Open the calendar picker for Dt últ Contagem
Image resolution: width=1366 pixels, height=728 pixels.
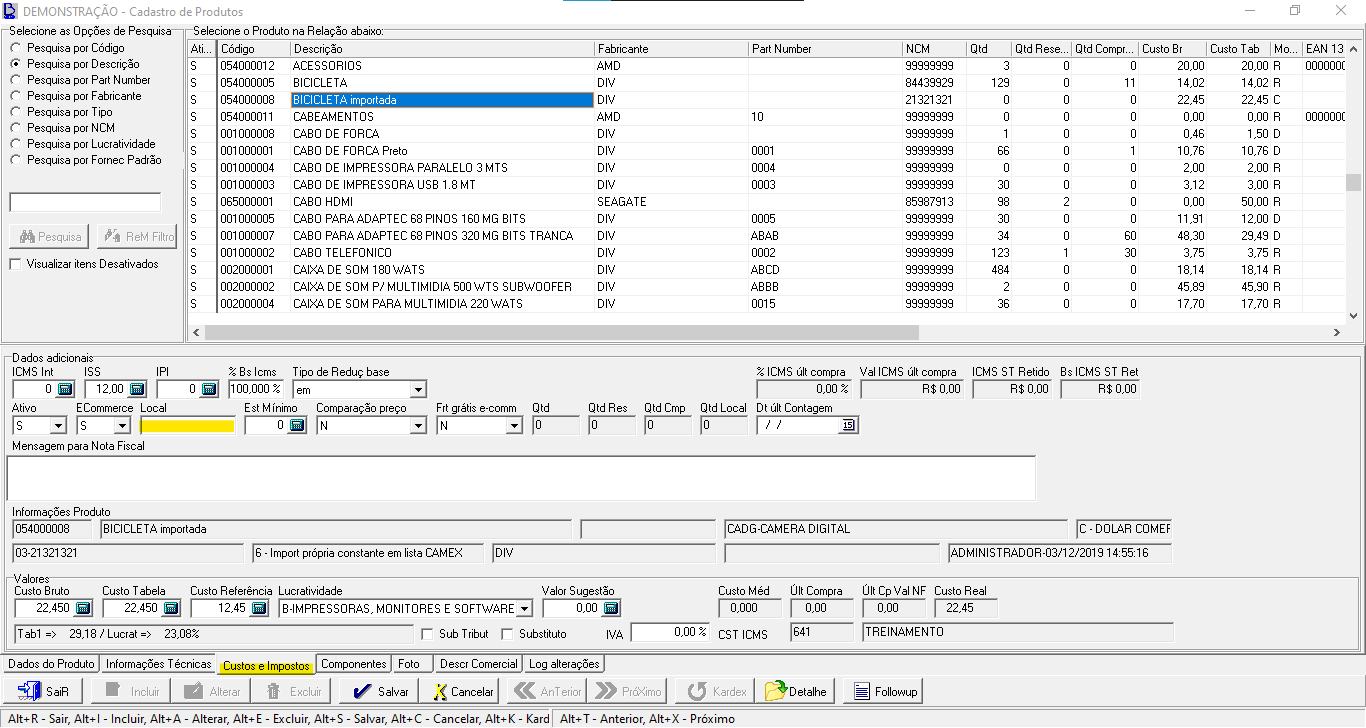click(848, 425)
